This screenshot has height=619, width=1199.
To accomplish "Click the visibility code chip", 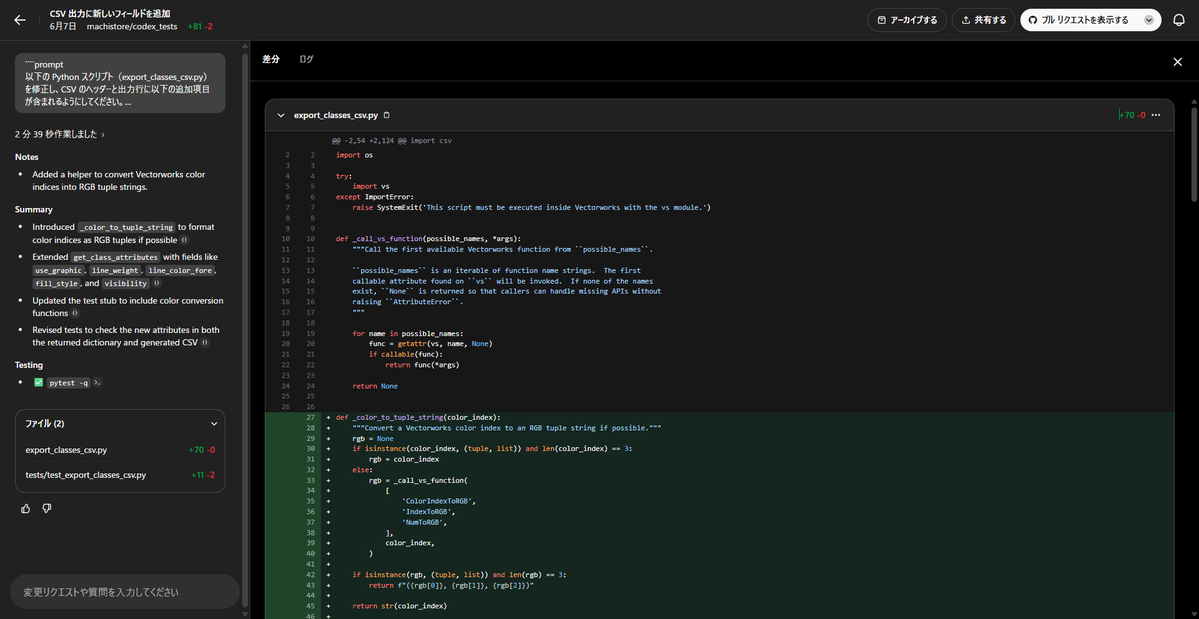I will [x=125, y=284].
